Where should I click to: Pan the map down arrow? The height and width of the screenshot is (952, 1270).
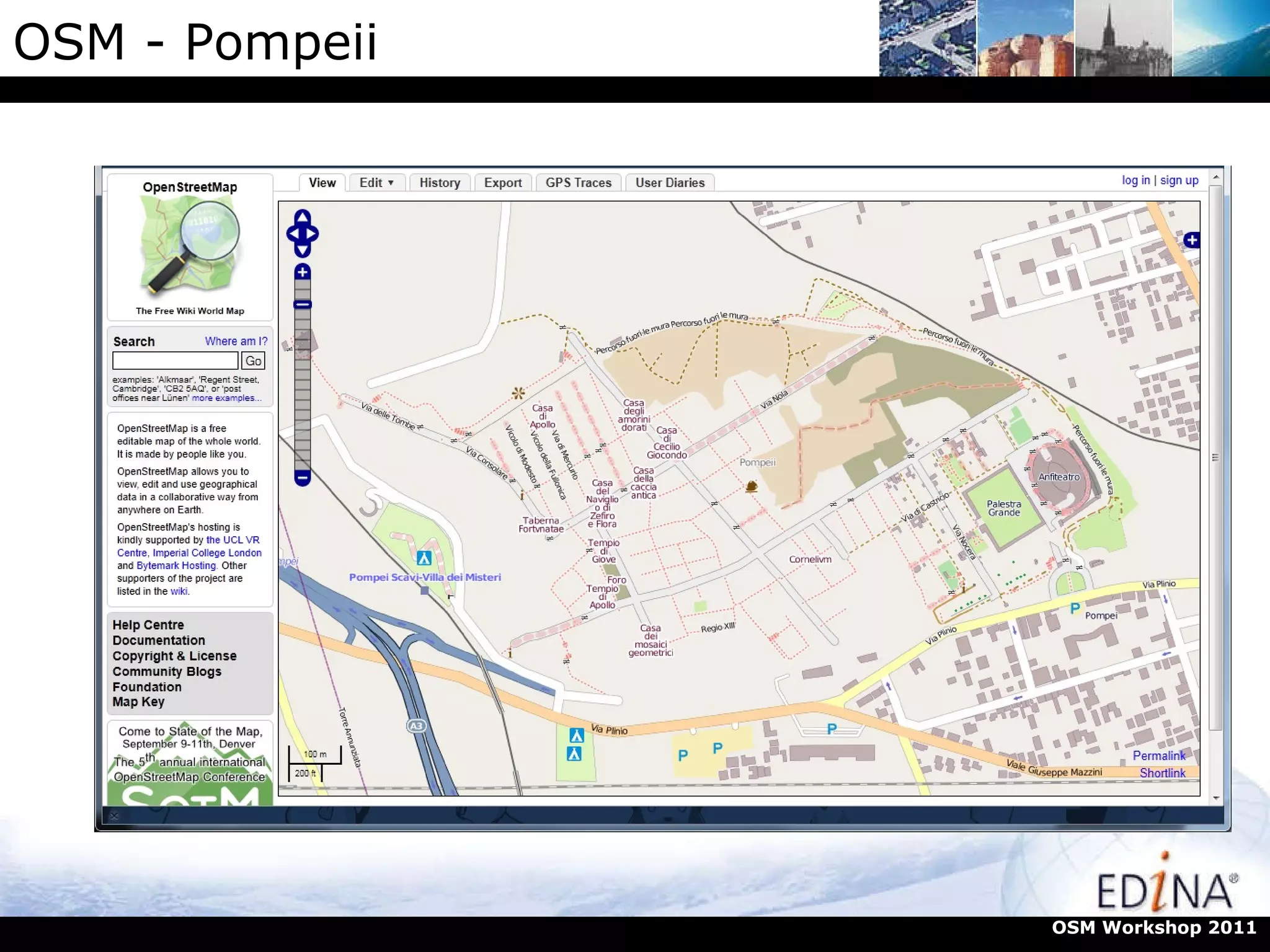[x=303, y=250]
